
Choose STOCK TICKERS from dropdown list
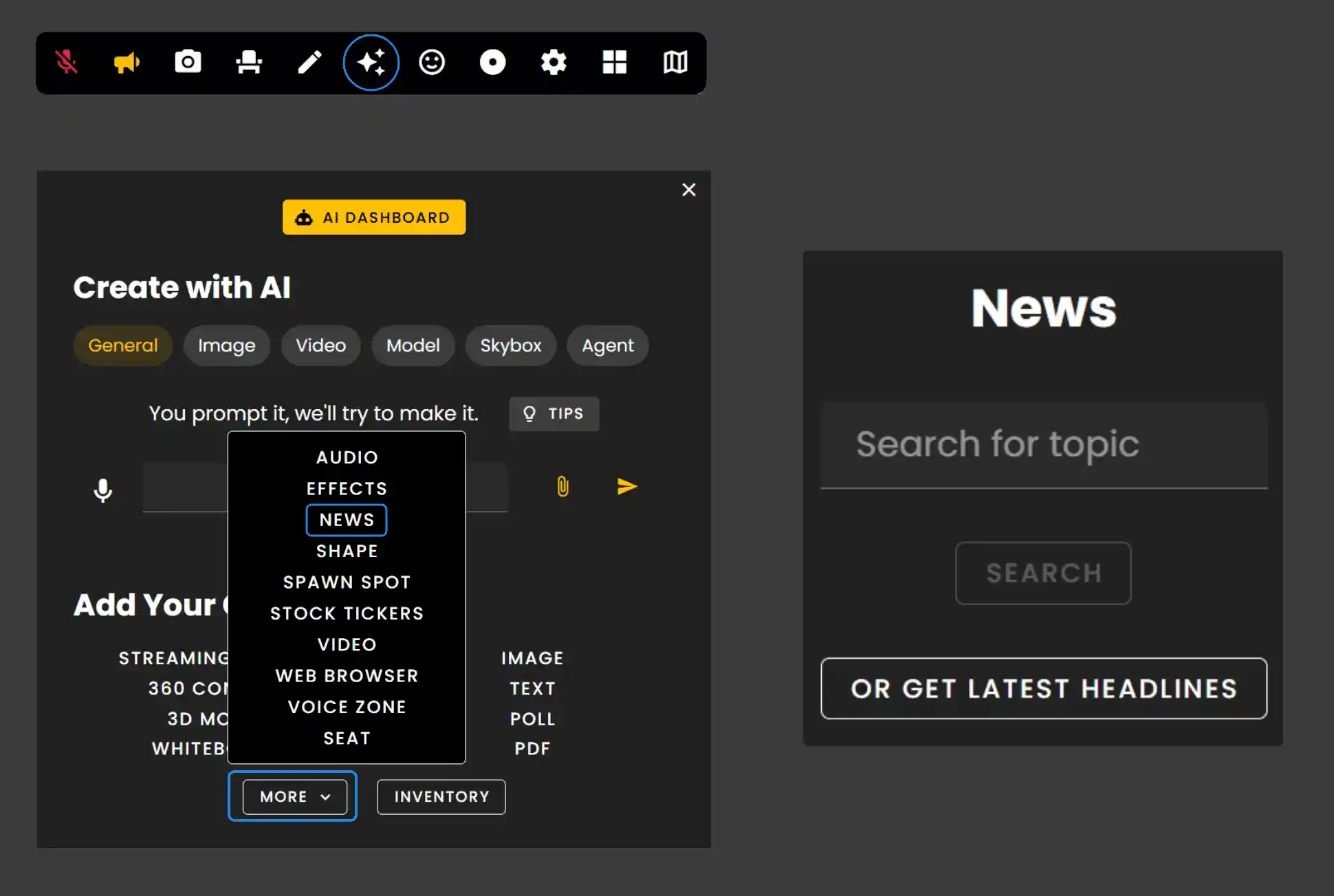coord(347,613)
